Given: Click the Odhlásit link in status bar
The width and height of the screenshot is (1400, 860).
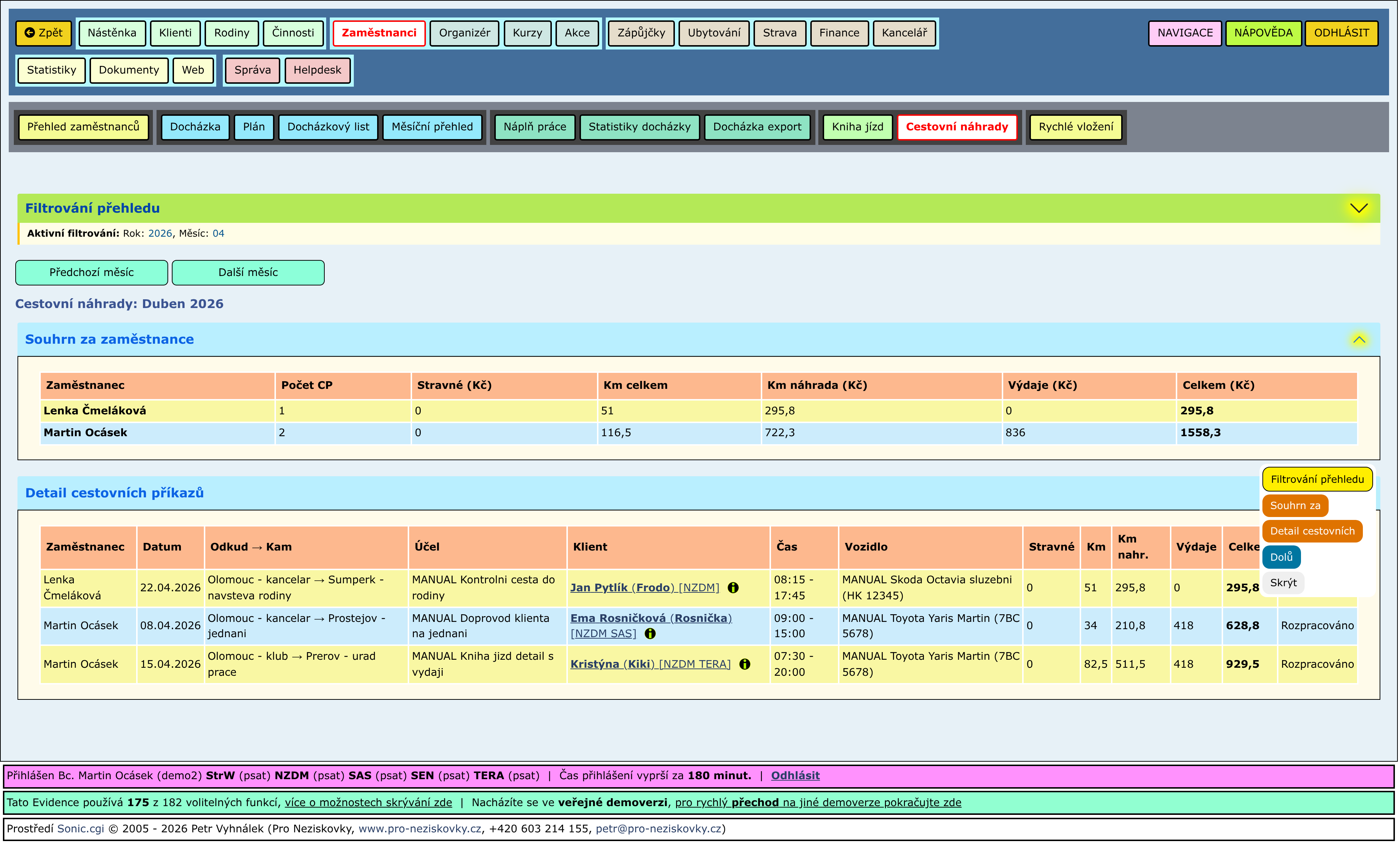Looking at the screenshot, I should (x=794, y=775).
